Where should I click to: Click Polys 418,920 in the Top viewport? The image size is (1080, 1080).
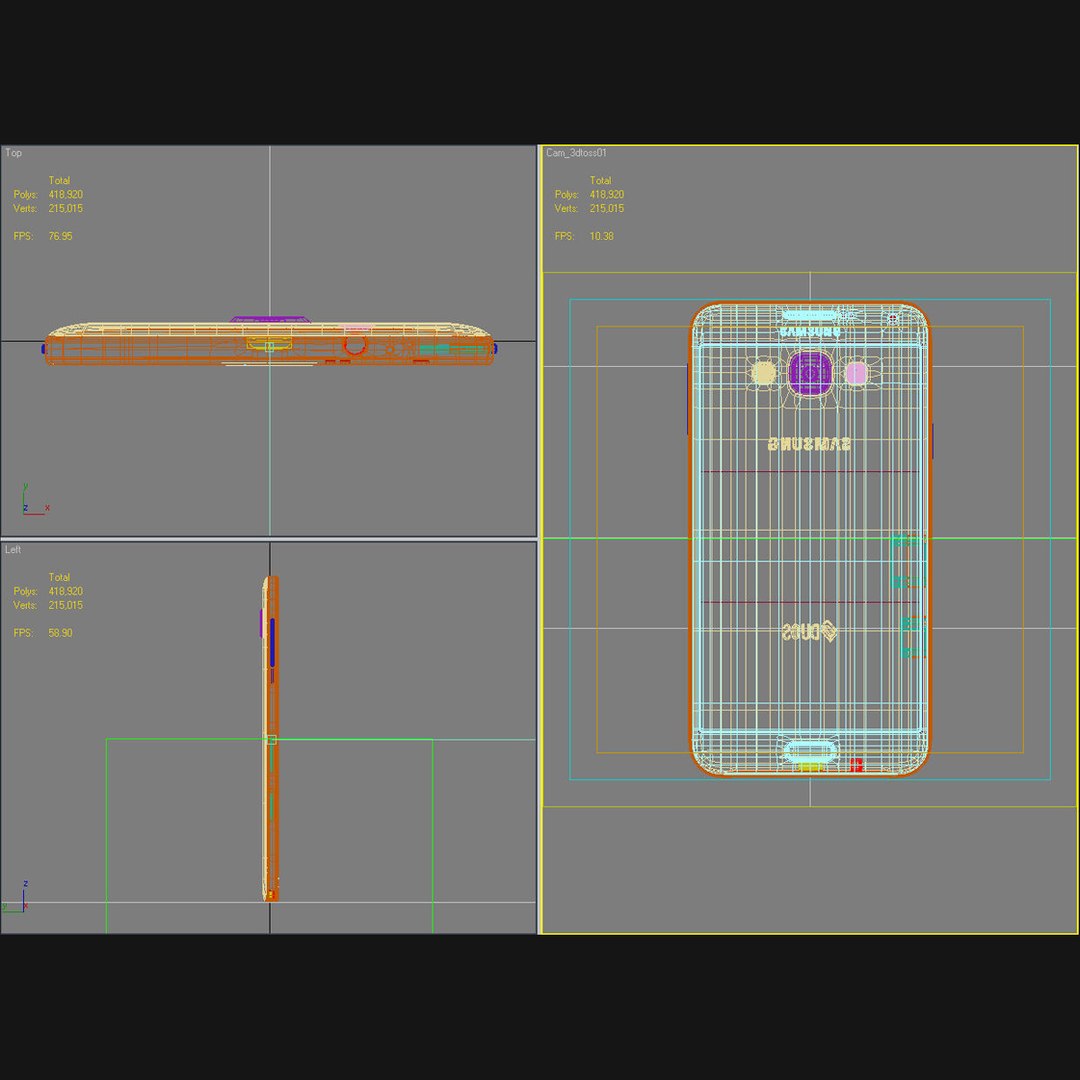[48, 195]
